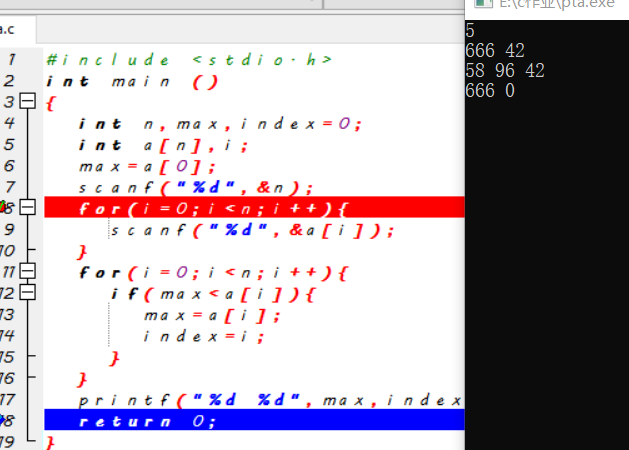Viewport: 629px width, 450px height.
Task: Click the '666 0' output line in the console
Action: point(490,91)
